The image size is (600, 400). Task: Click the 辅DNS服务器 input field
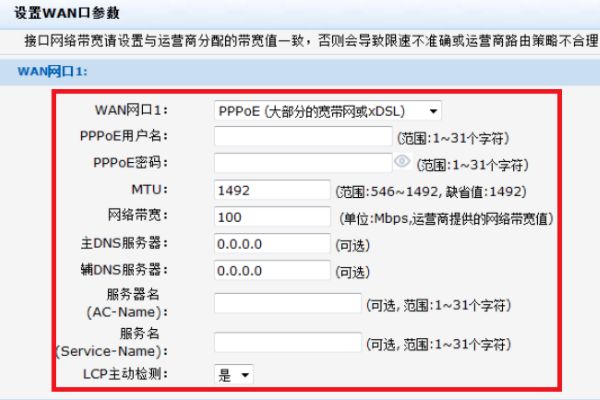point(271,270)
